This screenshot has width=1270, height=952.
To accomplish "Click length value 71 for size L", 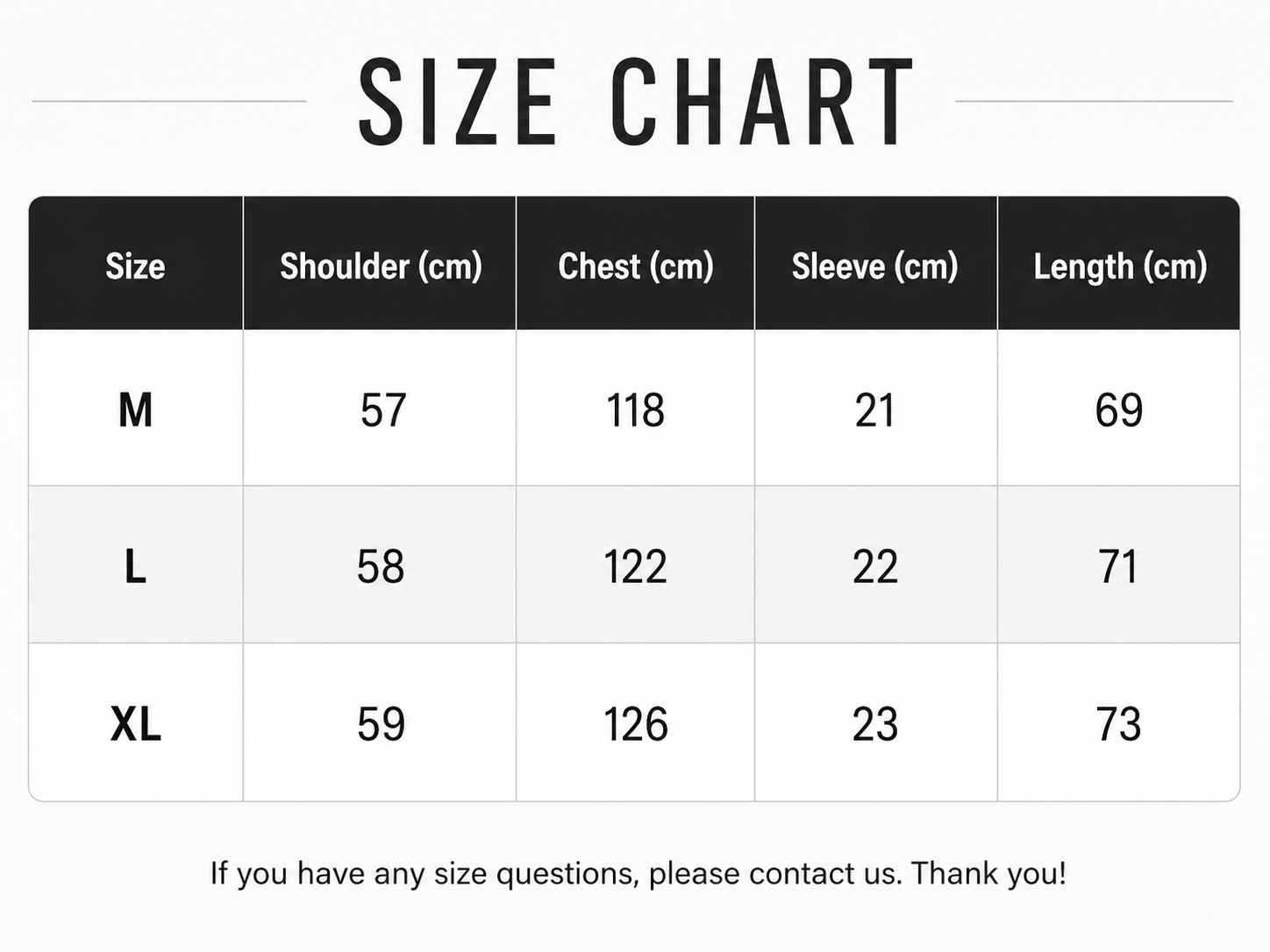I will pyautogui.click(x=1118, y=566).
